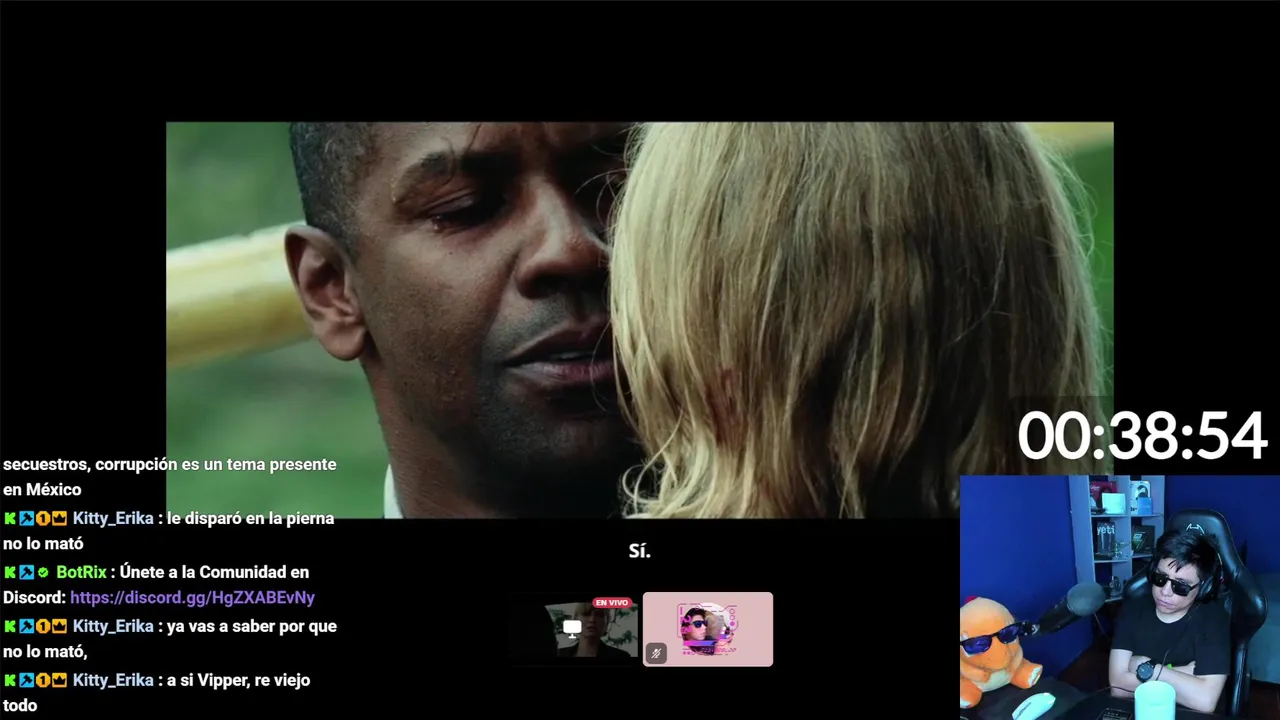Click chat text 'ya vas a saber por que'
The width and height of the screenshot is (1280, 720).
[x=252, y=626]
